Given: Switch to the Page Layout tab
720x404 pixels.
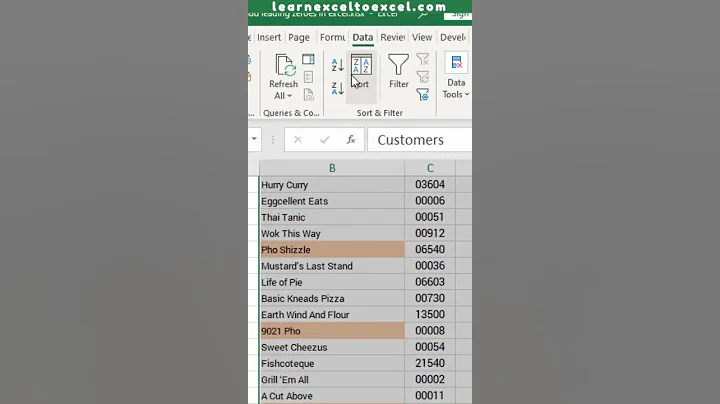Looking at the screenshot, I should point(299,37).
